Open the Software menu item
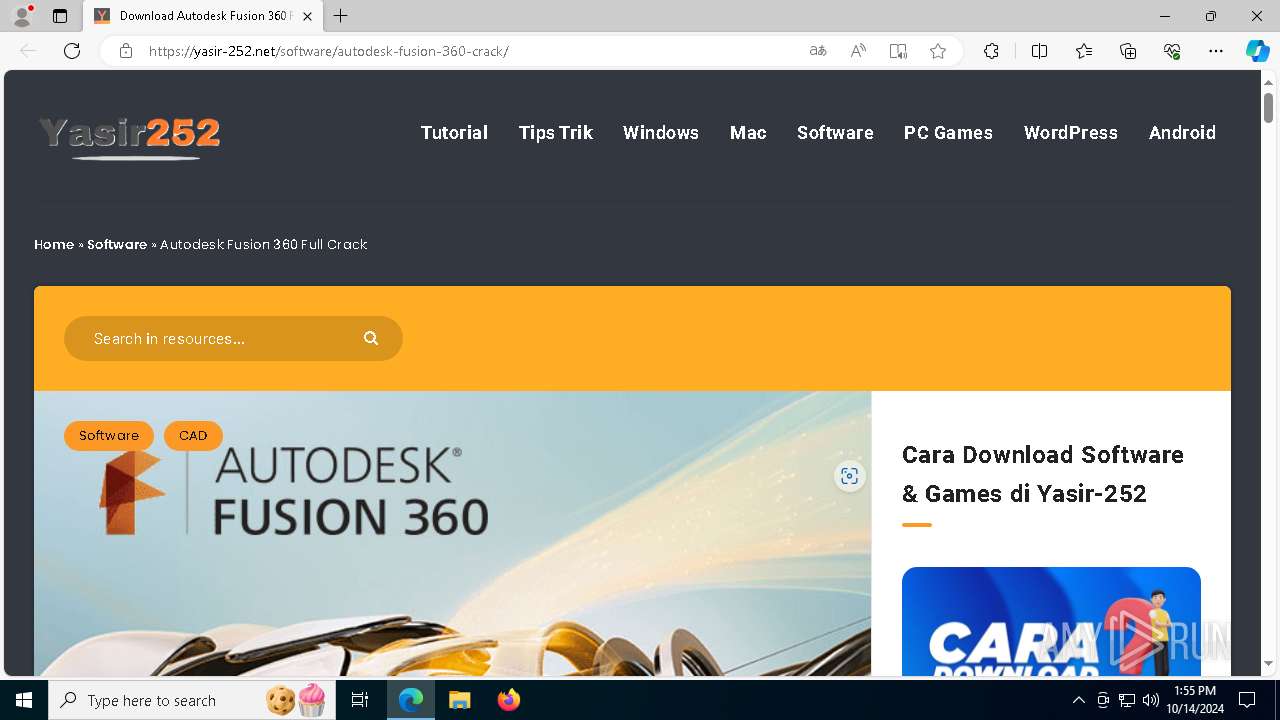Screen dimensions: 1280x720 835,133
